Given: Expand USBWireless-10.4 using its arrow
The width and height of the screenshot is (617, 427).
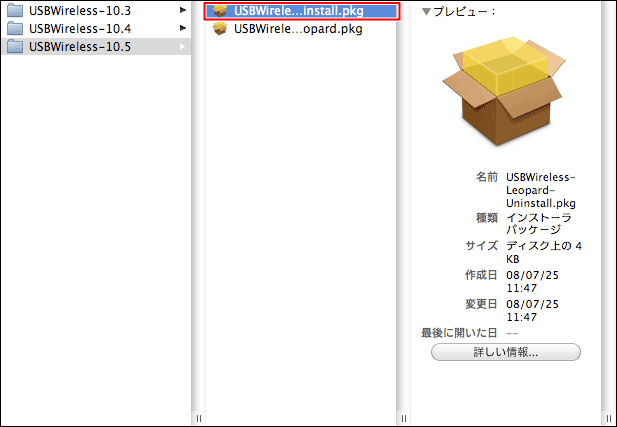Looking at the screenshot, I should point(183,28).
